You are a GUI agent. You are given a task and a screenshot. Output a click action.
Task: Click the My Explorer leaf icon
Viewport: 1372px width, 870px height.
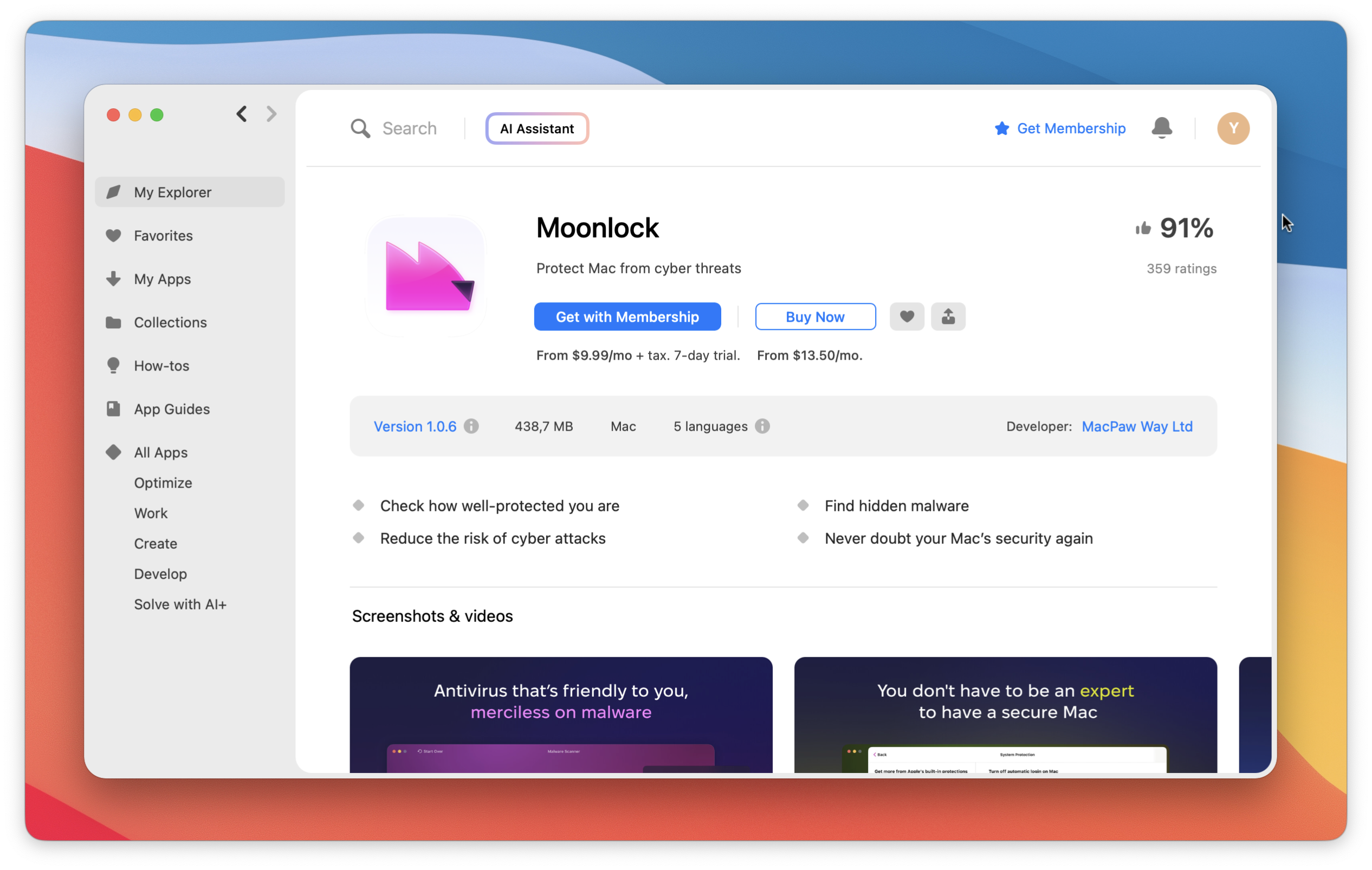113,192
